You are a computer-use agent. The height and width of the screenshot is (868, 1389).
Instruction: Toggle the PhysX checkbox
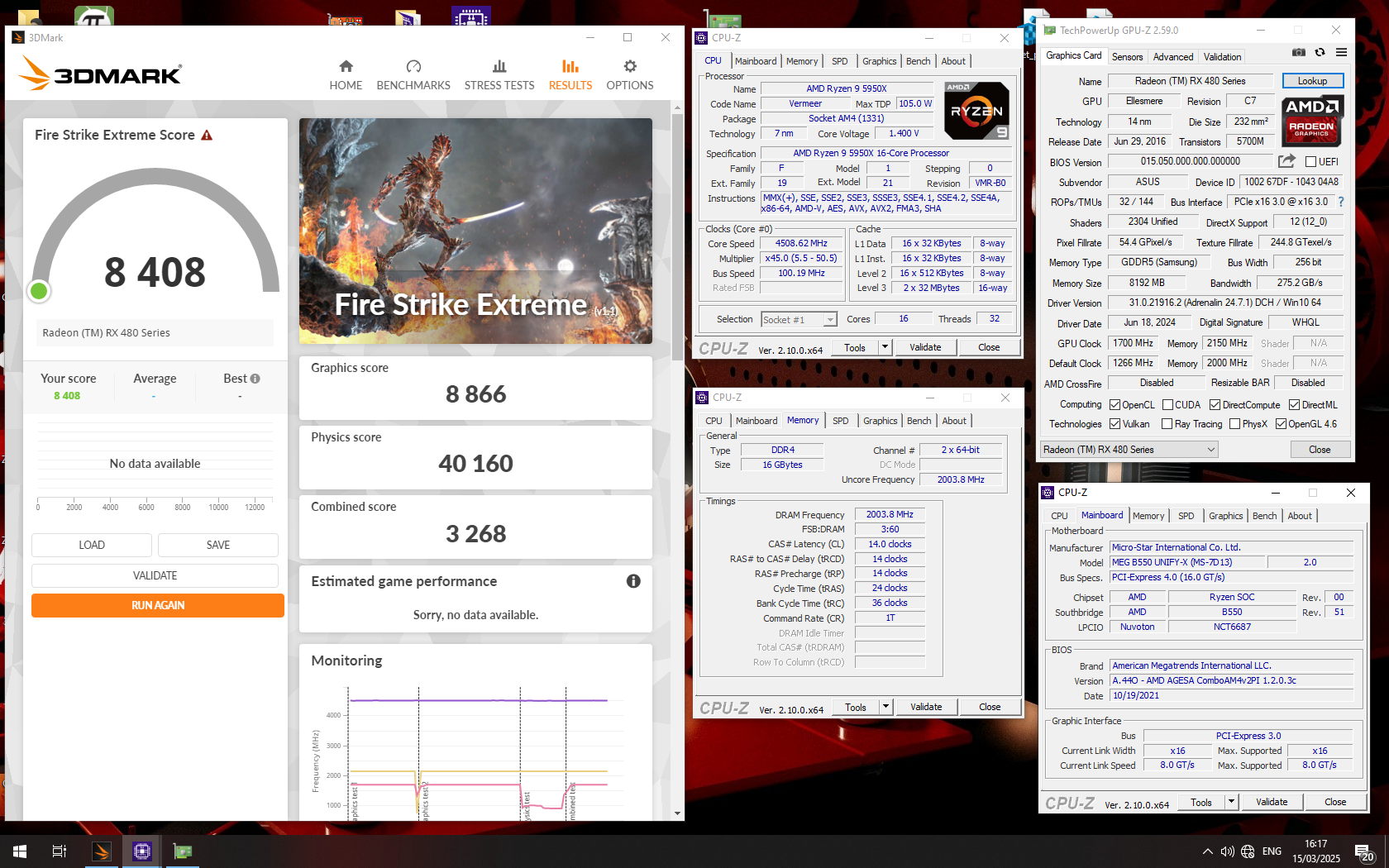[1234, 424]
